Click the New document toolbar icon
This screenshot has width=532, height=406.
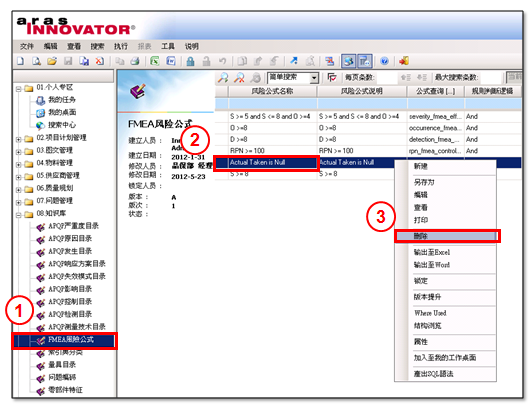21,61
